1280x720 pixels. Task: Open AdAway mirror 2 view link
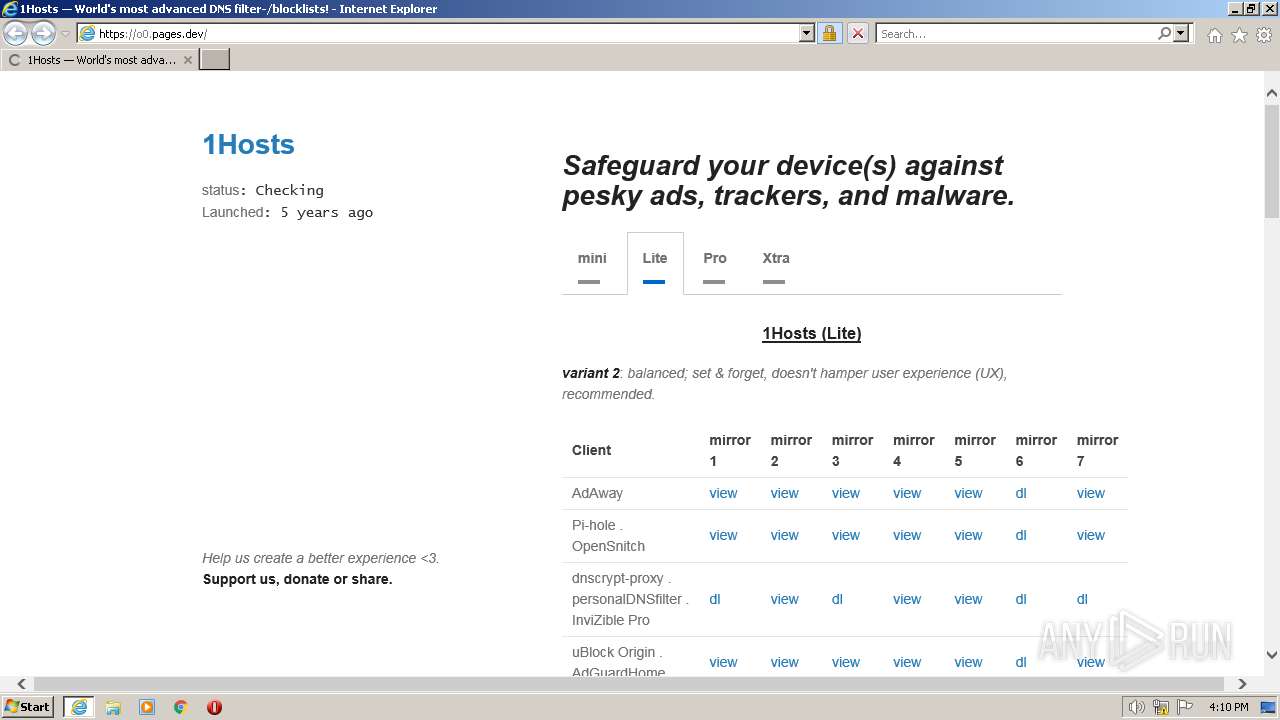784,493
